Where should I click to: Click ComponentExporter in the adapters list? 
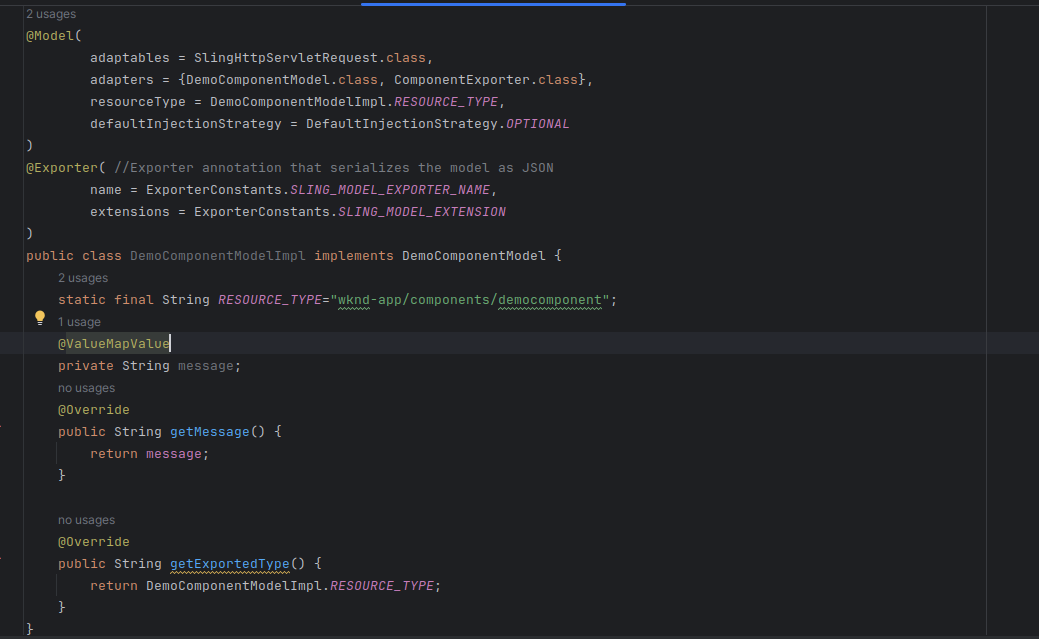(x=462, y=80)
